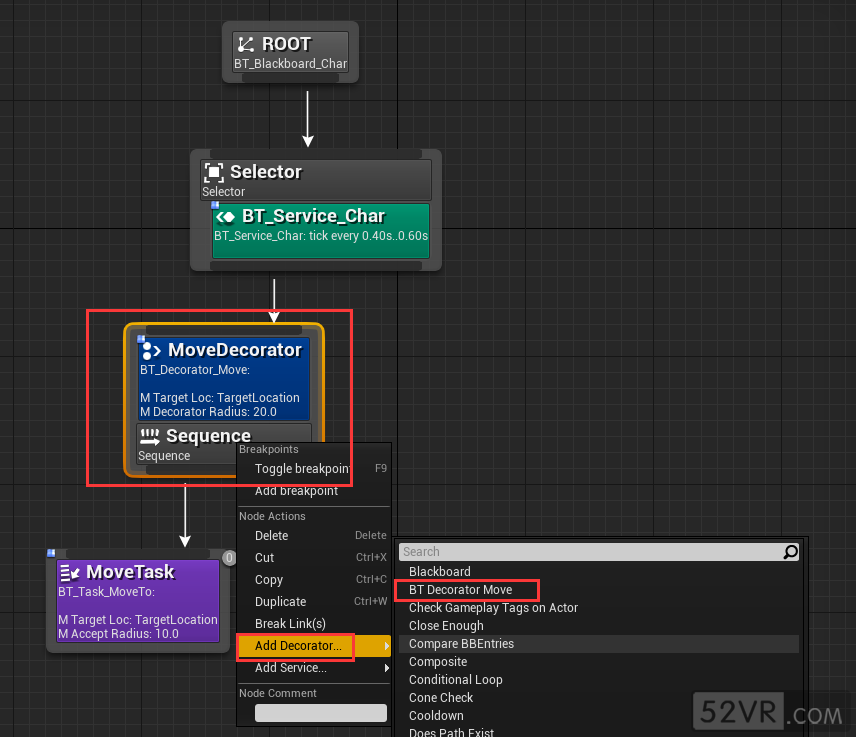The height and width of the screenshot is (737, 856).
Task: Click the Selector node bracket icon
Action: click(213, 172)
